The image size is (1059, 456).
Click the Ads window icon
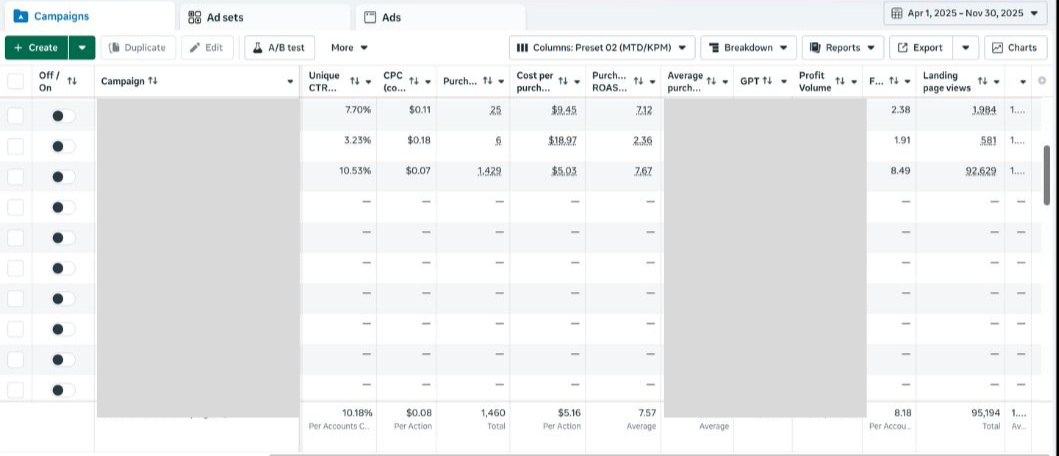(369, 18)
